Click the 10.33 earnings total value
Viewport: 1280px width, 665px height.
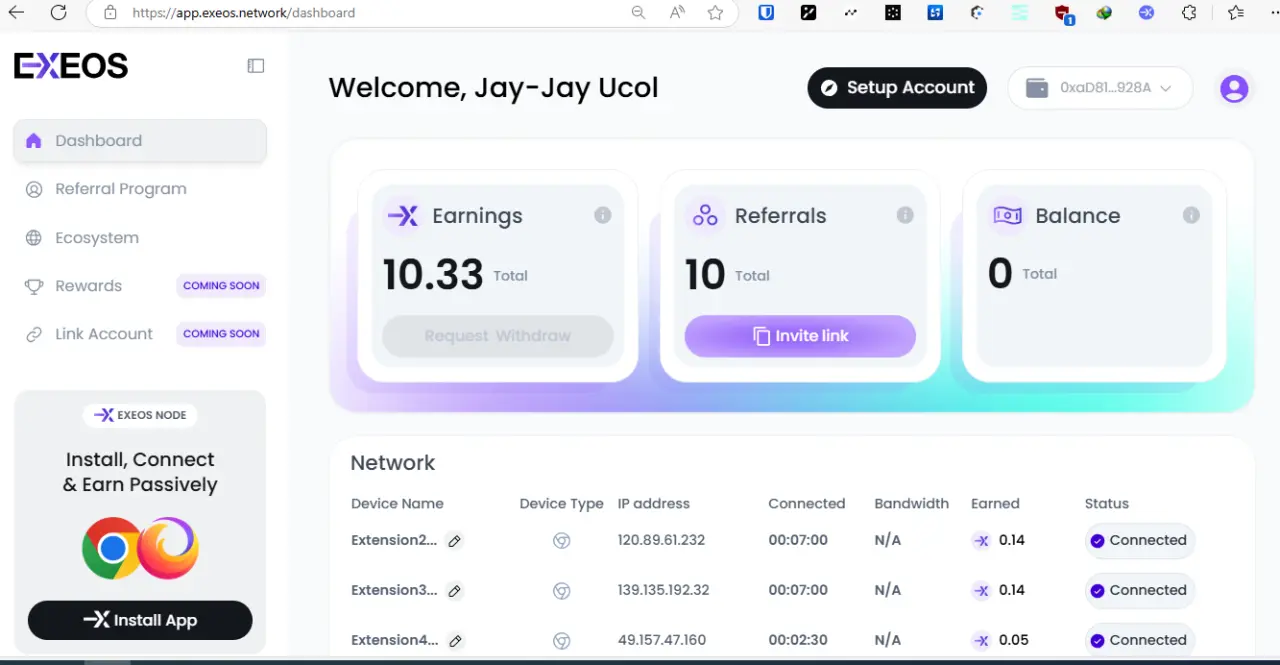433,275
